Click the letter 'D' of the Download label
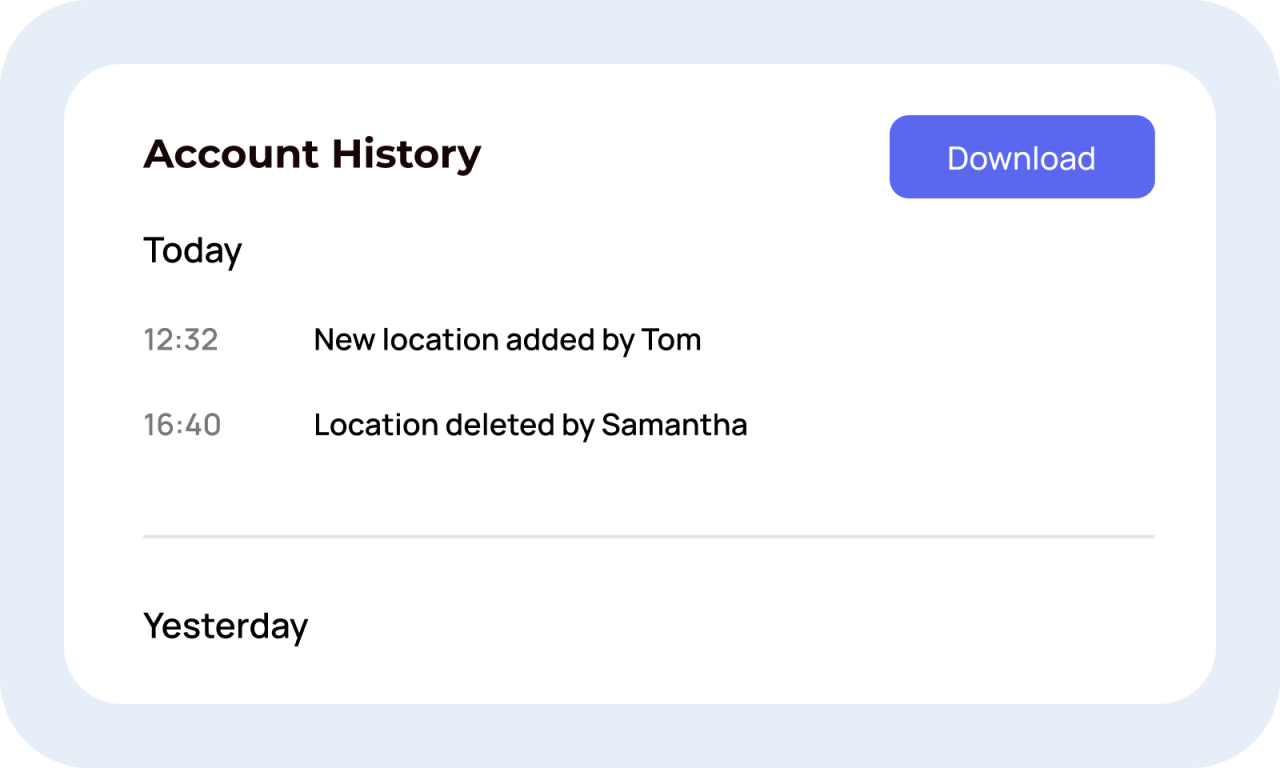 pos(958,158)
